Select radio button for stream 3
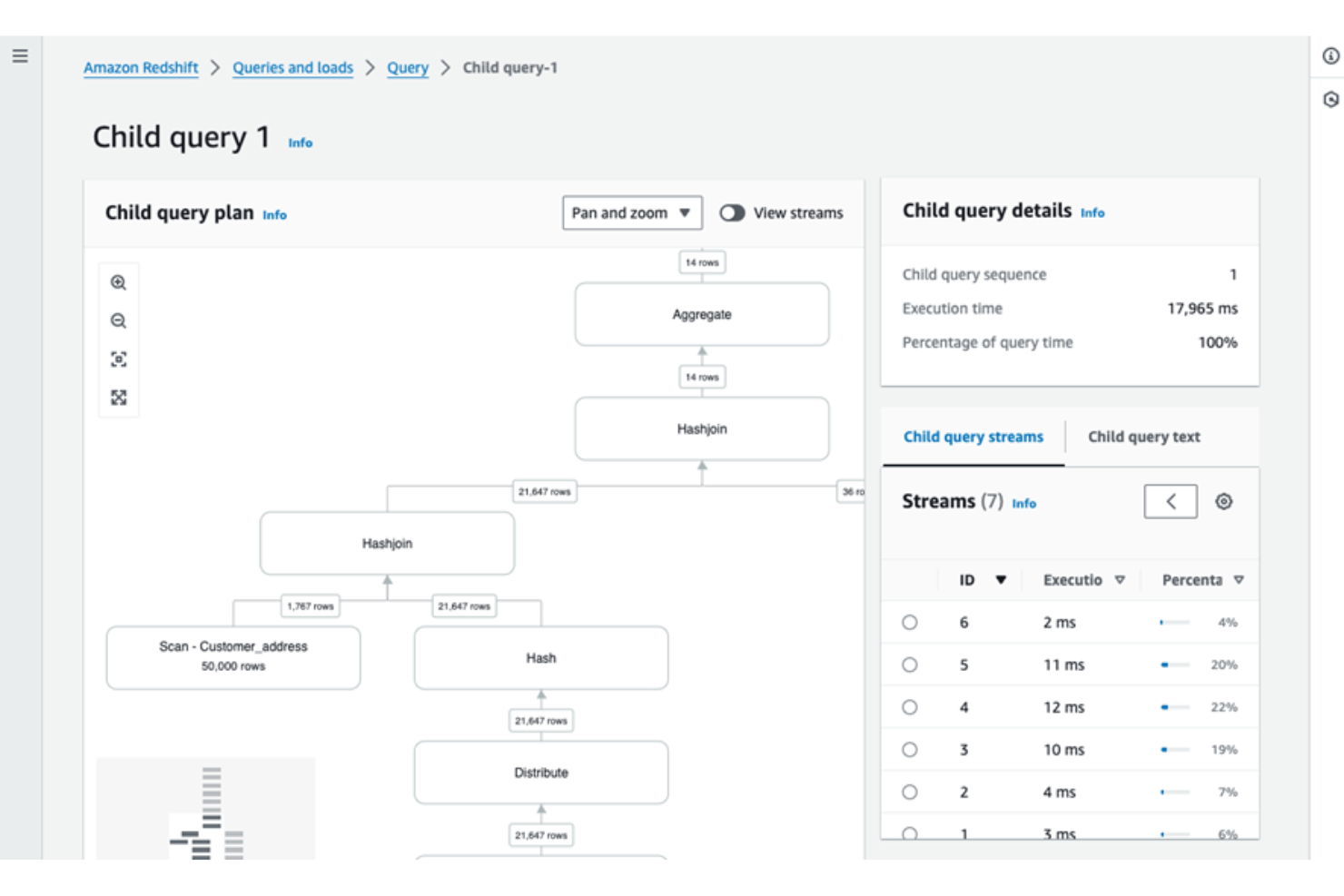Viewport: 1344px width, 896px height. [910, 750]
